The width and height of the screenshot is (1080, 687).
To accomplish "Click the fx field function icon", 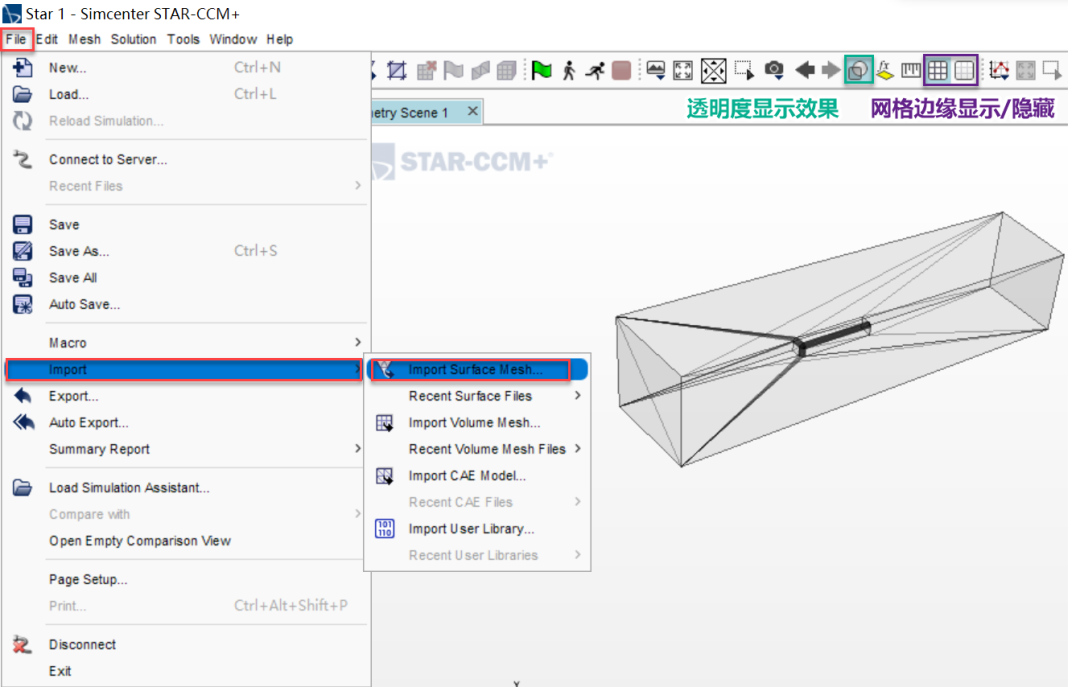I will click(x=885, y=70).
